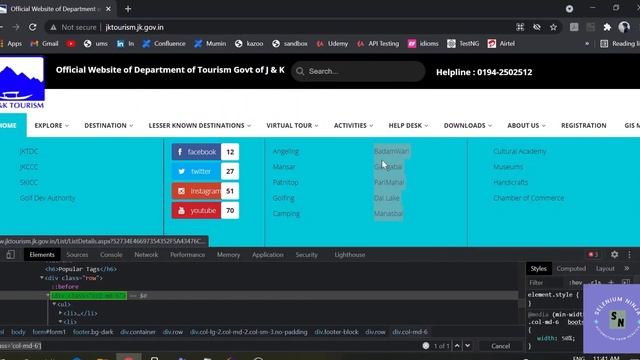
Task: Collapse the ul tree node
Action: pos(54,304)
